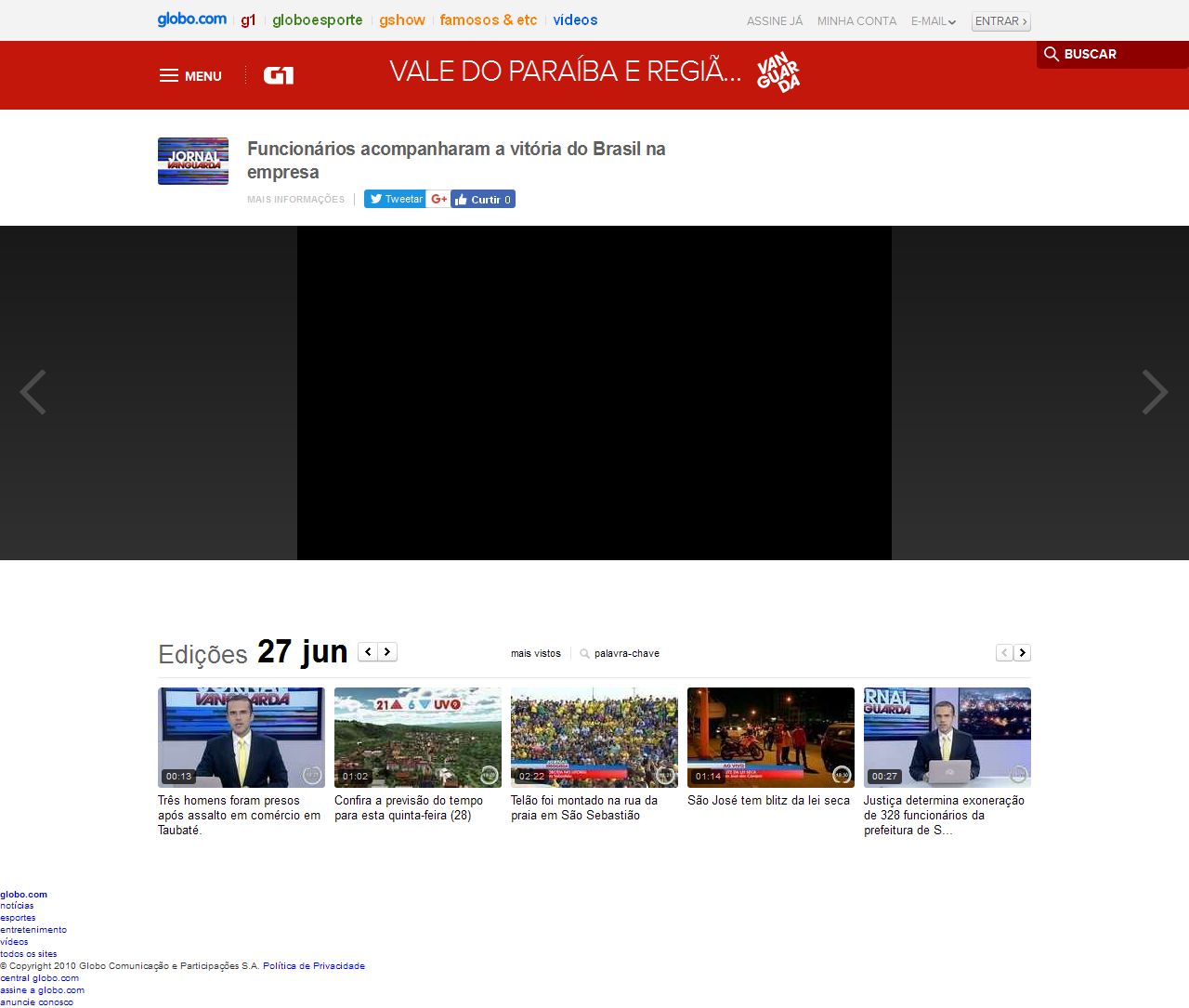Go to next video with right arrow

pyautogui.click(x=1154, y=392)
